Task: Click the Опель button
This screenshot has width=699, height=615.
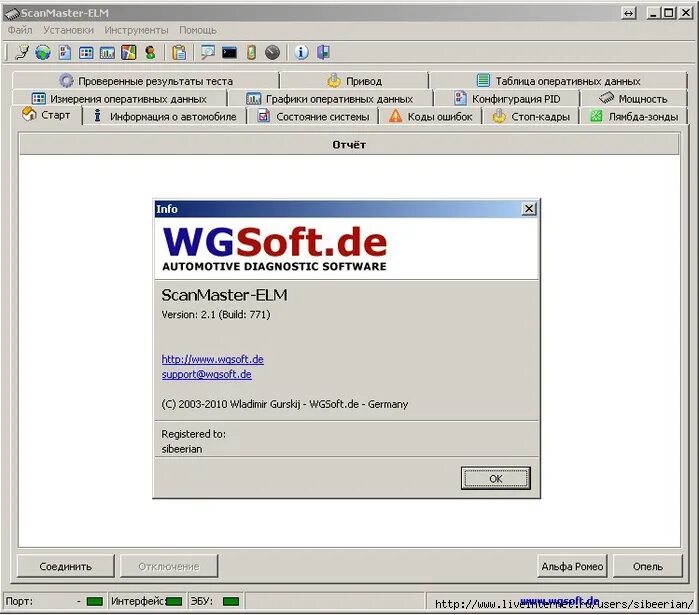Action: (x=648, y=566)
